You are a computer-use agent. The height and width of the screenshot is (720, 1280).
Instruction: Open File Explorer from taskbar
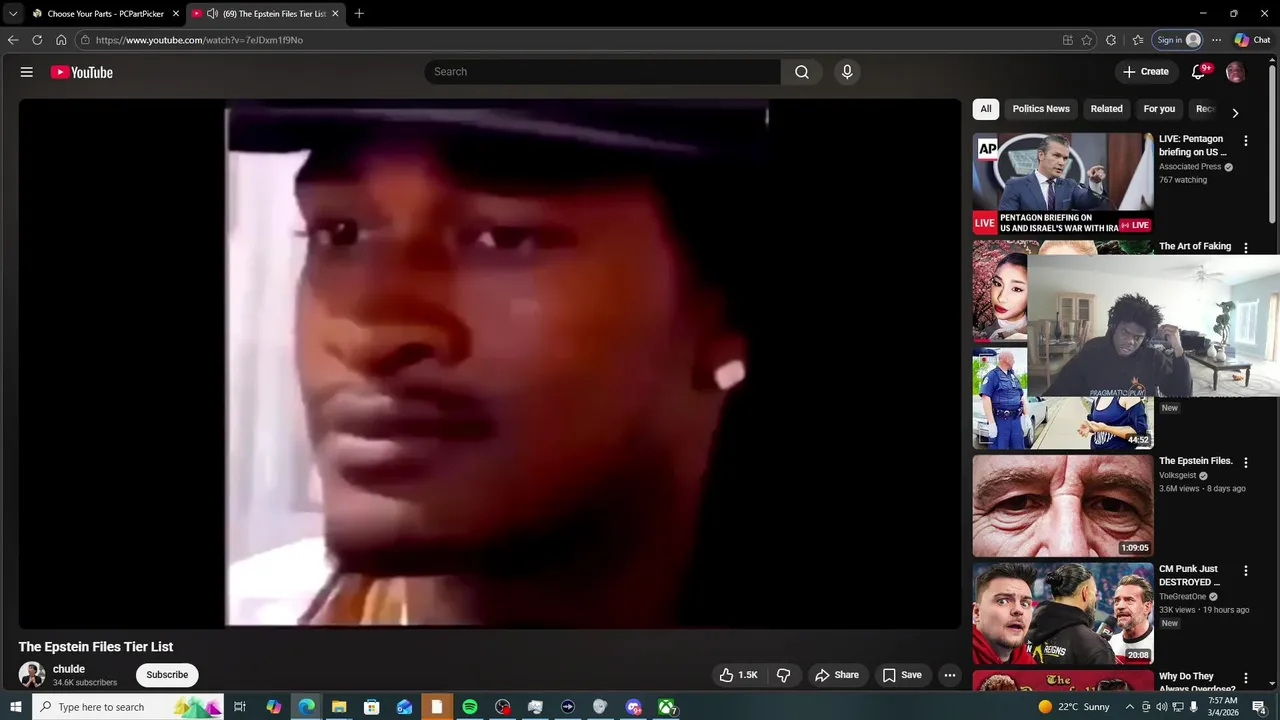339,707
